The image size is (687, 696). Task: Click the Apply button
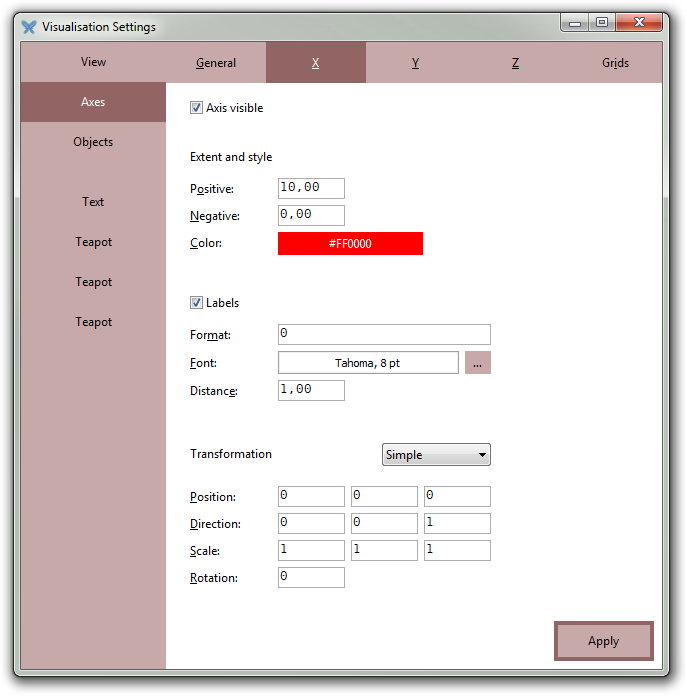pyautogui.click(x=603, y=641)
